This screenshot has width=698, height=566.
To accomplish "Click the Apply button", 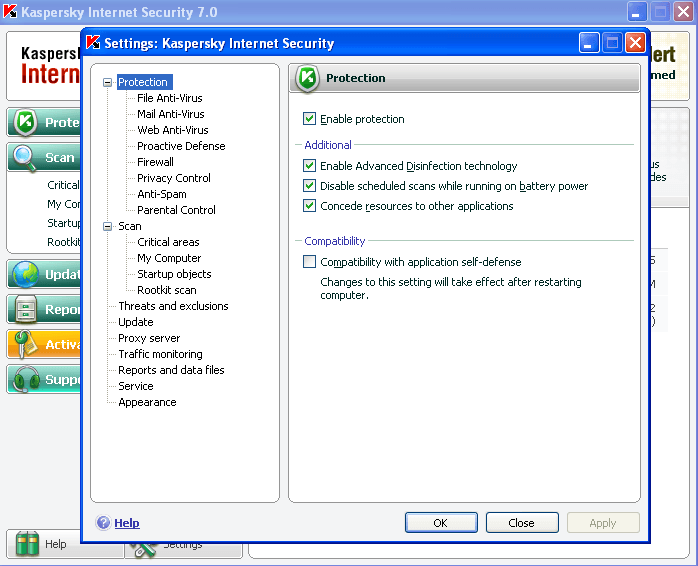I will [x=603, y=523].
